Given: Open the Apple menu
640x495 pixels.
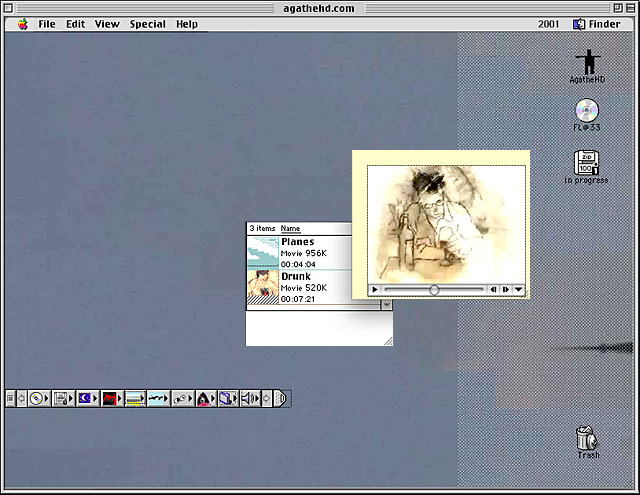Looking at the screenshot, I should 23,24.
